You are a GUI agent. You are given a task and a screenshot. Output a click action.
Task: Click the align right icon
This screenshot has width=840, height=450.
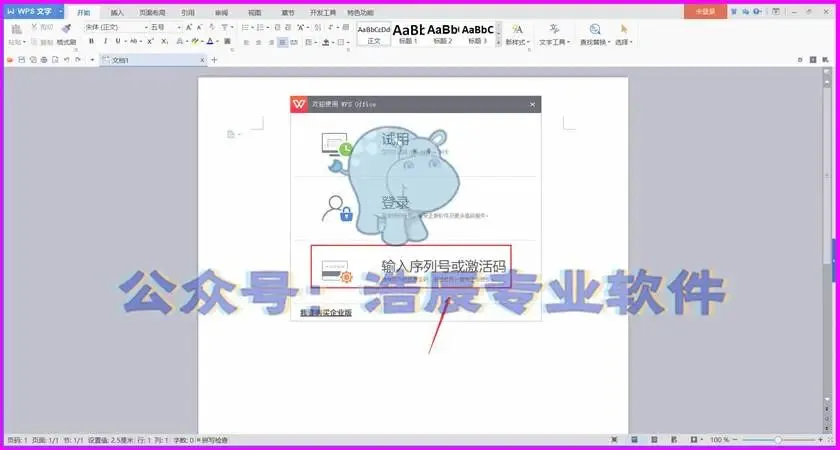click(271, 42)
